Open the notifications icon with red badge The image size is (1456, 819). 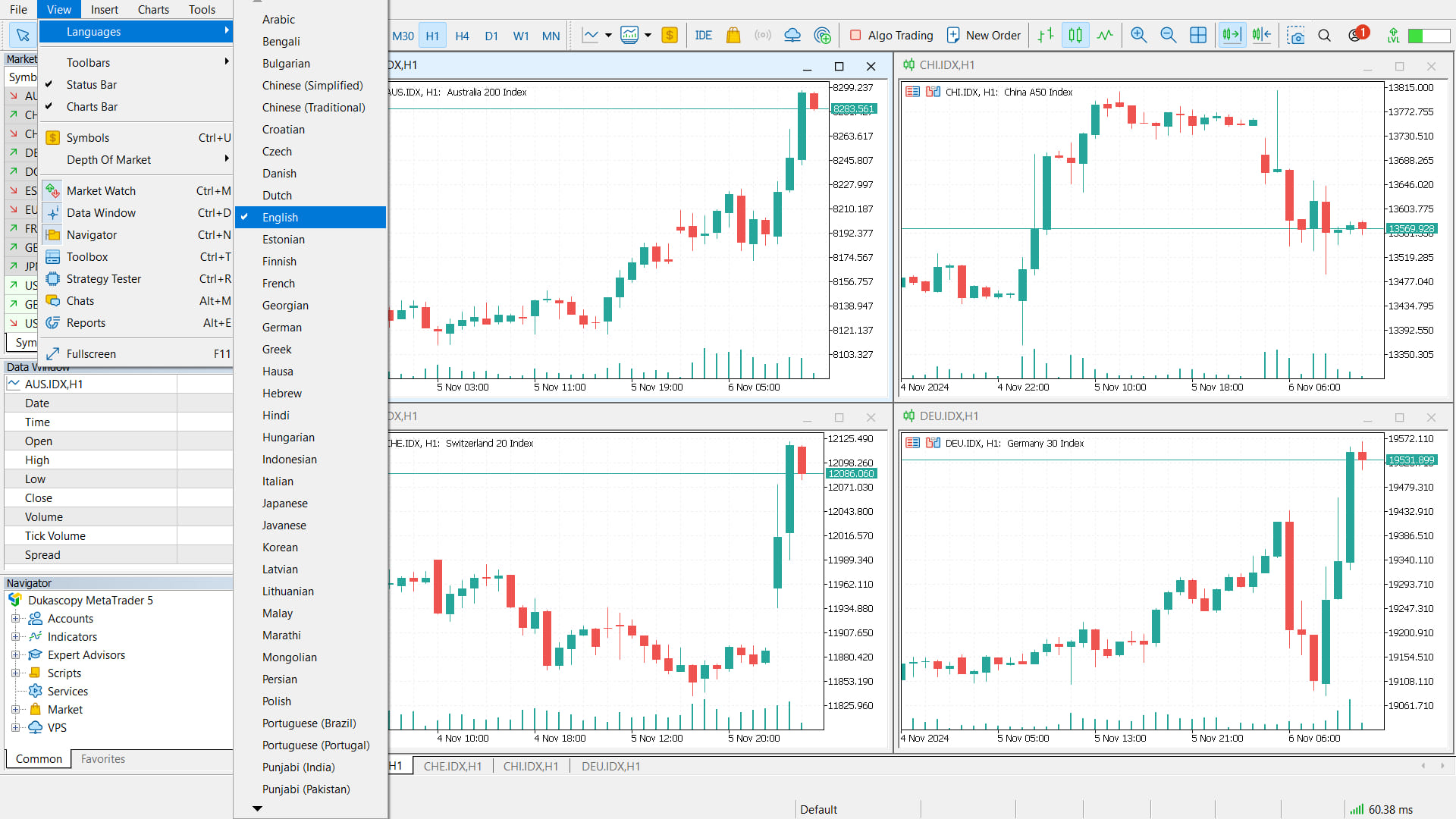[x=1357, y=34]
